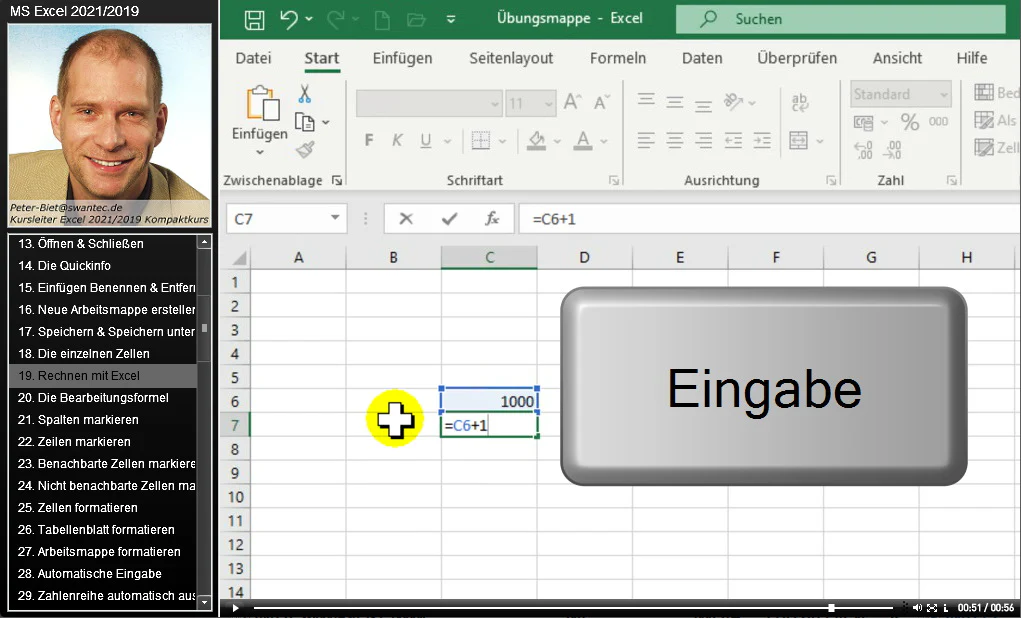Click the percent style icon
Screen dimensions: 1021x618
point(910,122)
